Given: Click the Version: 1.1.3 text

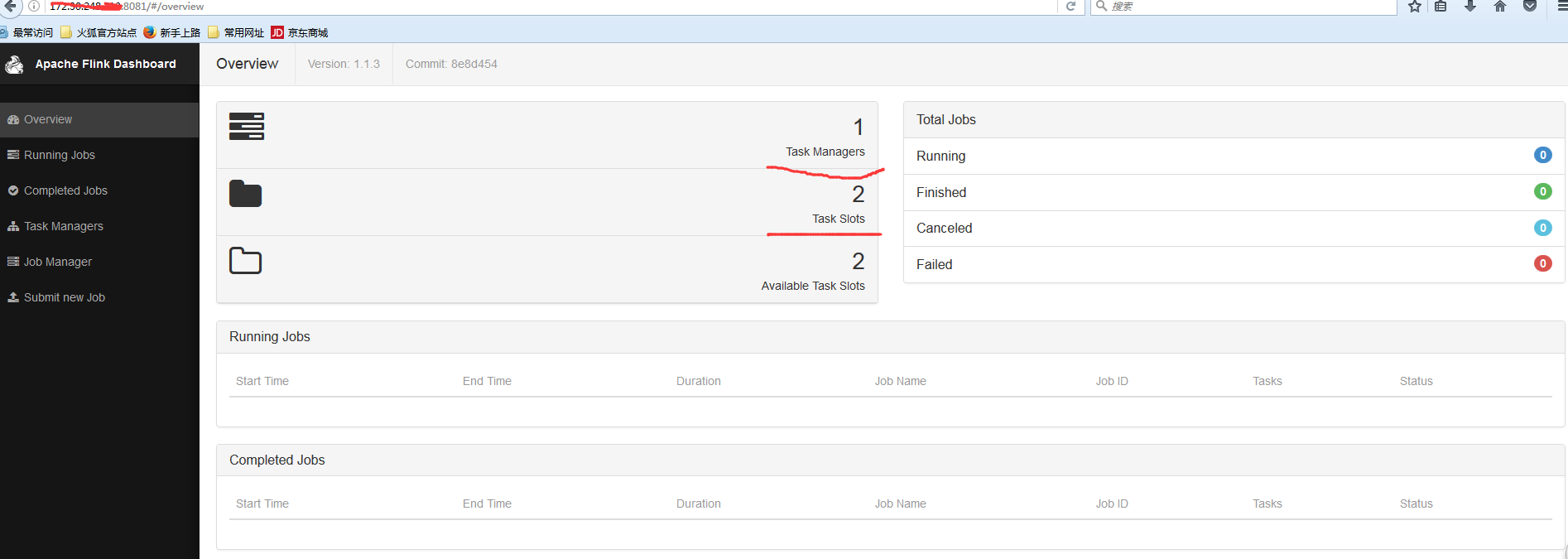Looking at the screenshot, I should pos(344,64).
